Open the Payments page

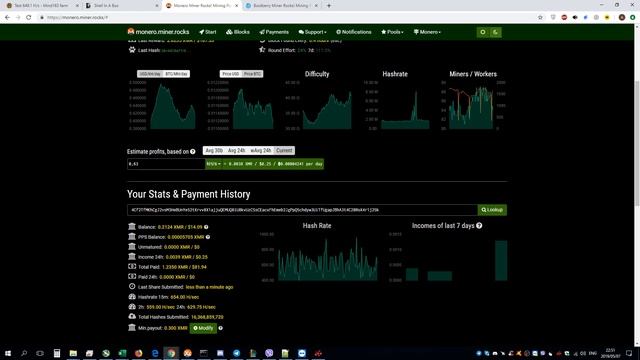[274, 32]
